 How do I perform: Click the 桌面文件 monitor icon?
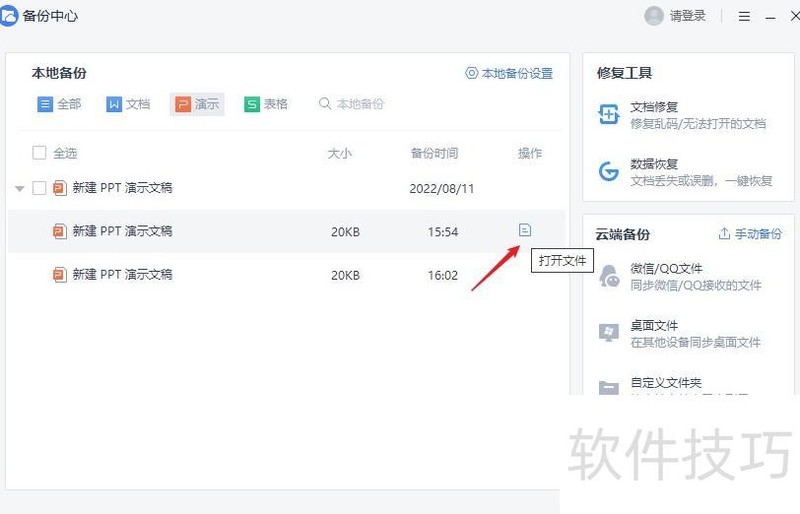tap(609, 333)
